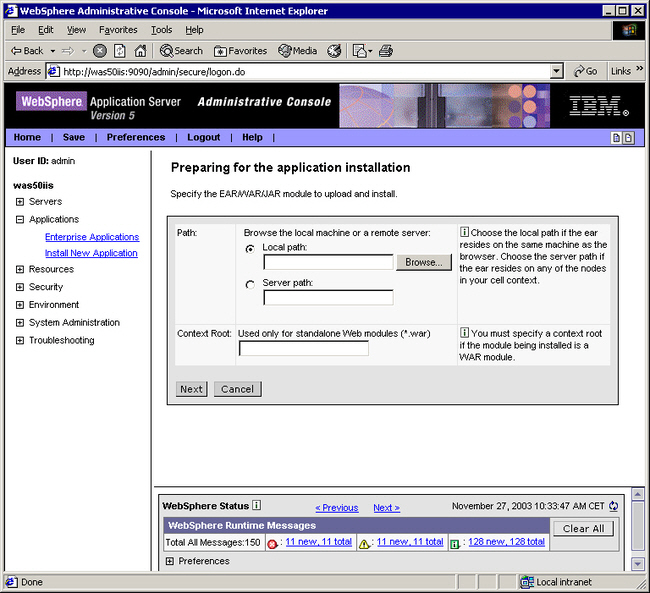Click the status frame scroll up arrow

click(638, 494)
